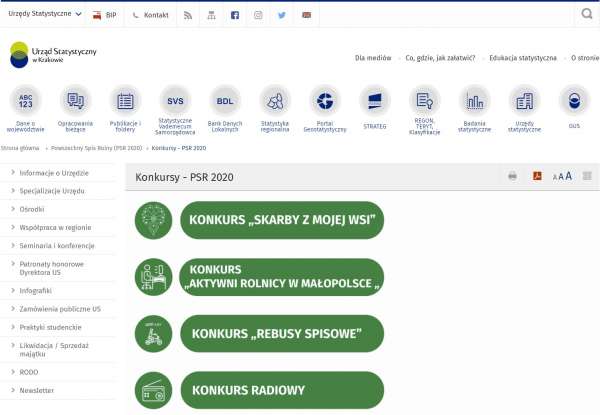Print the page using printer icon
Image resolution: width=600 pixels, height=415 pixels.
point(512,176)
